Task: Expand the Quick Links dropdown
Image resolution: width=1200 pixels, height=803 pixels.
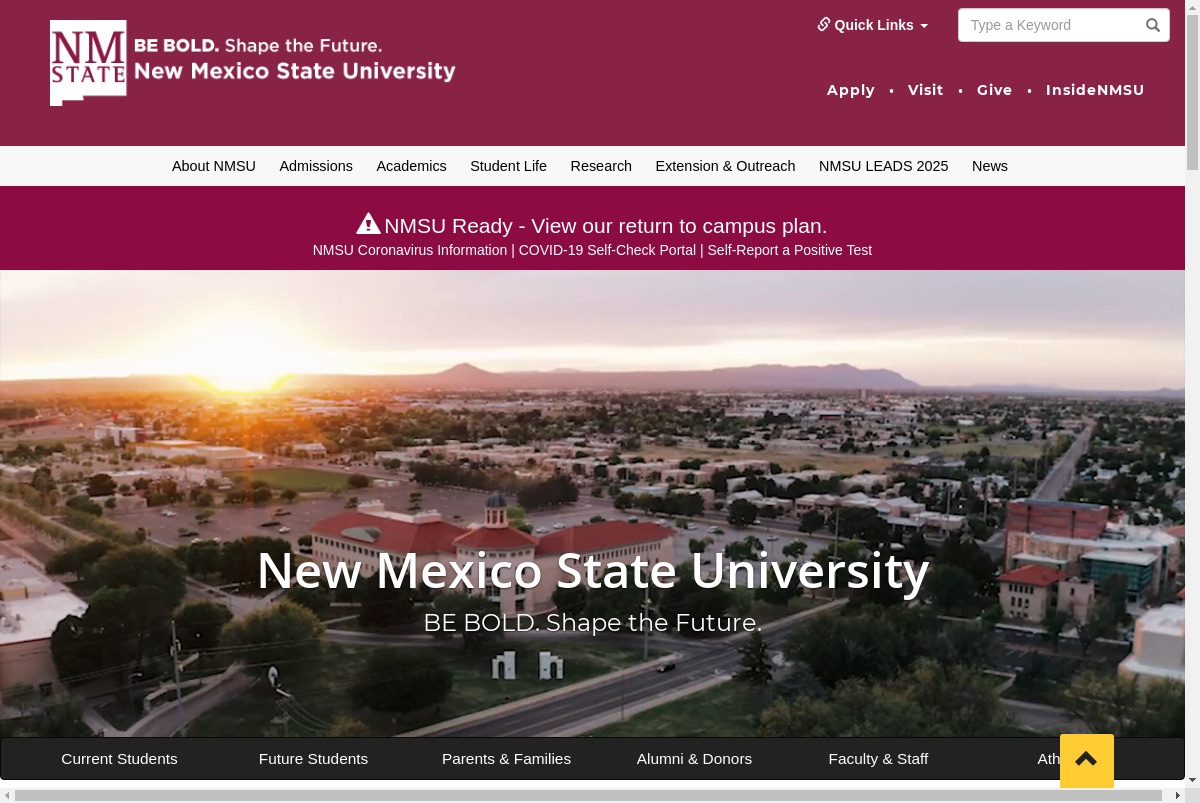Action: tap(873, 25)
